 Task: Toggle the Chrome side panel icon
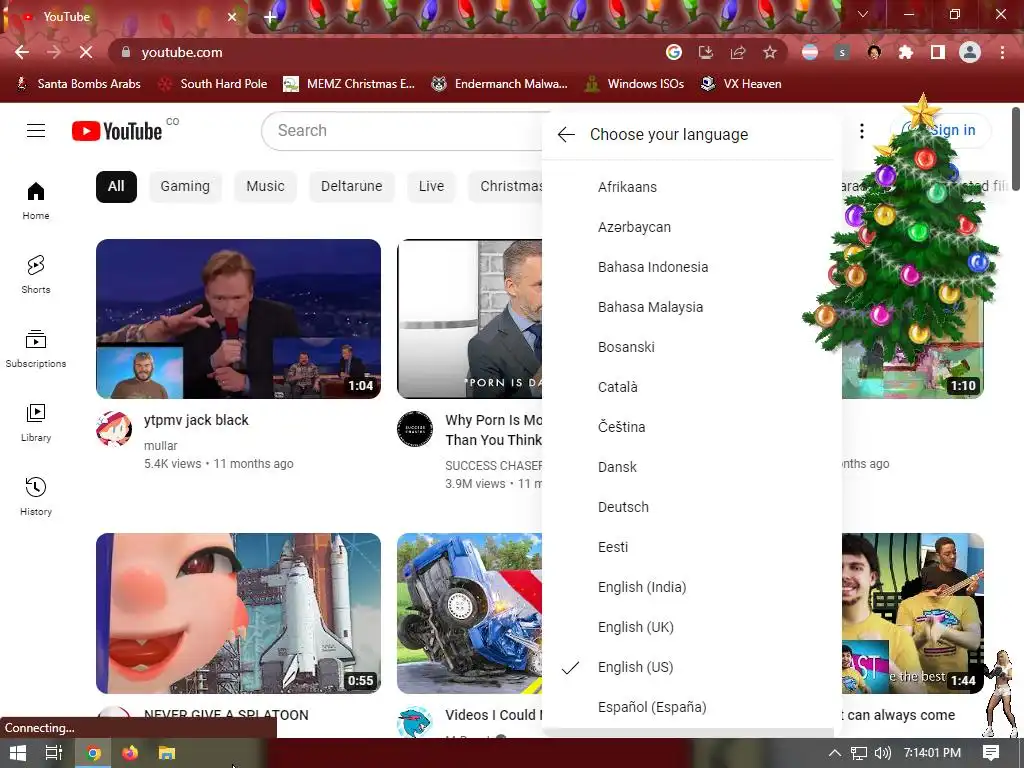(x=938, y=52)
